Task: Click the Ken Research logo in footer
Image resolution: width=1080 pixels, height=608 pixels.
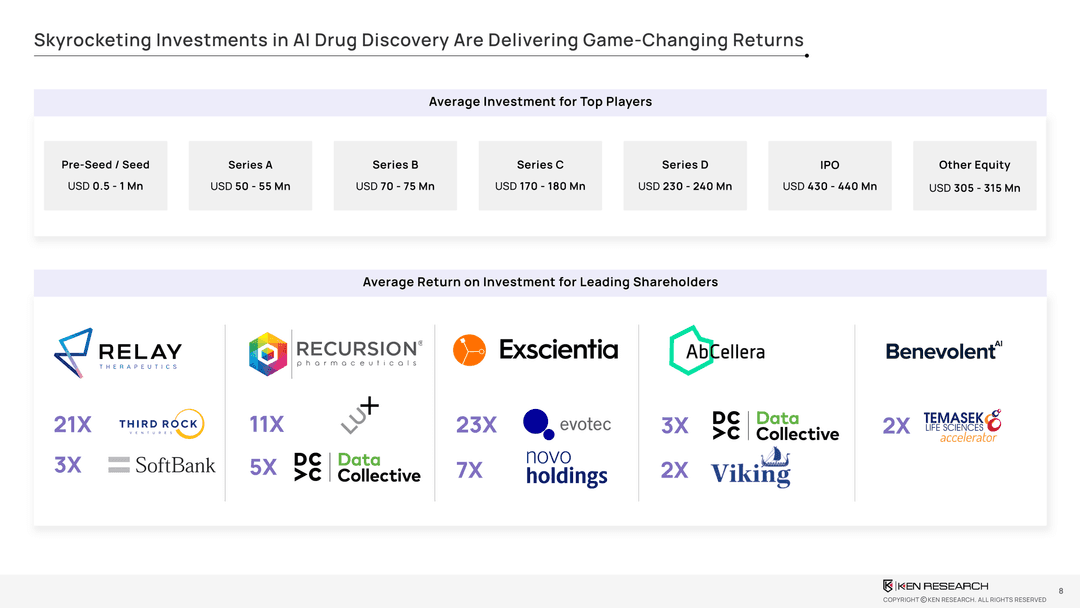Action: 935,586
